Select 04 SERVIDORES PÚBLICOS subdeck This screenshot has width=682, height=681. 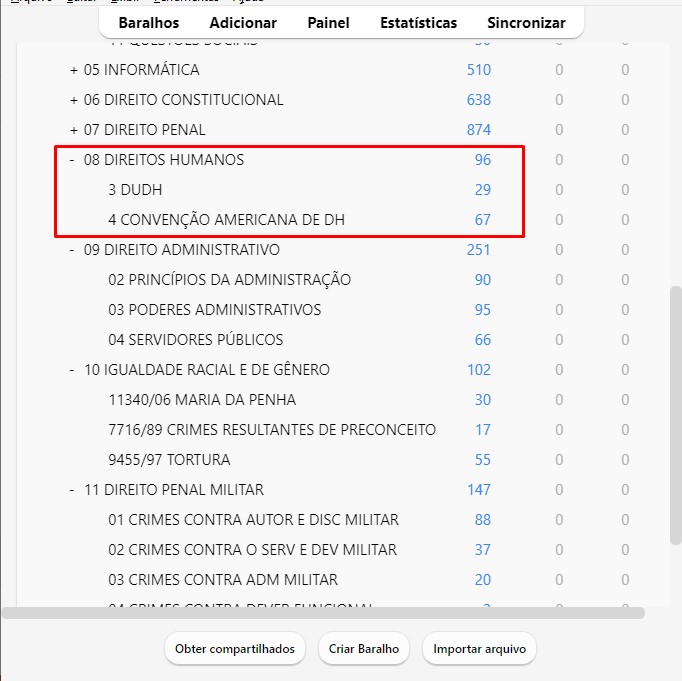pos(195,340)
